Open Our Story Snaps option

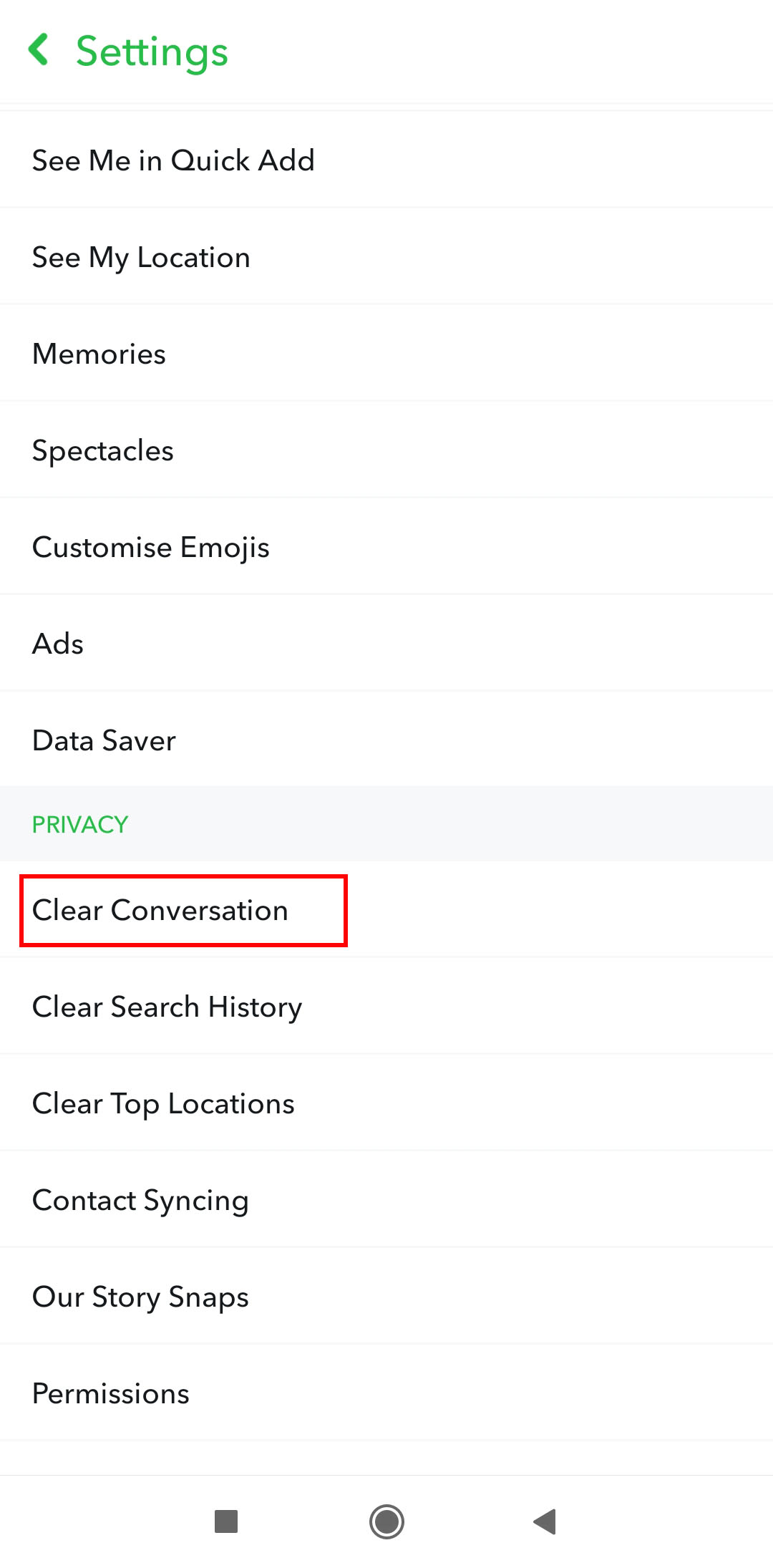point(386,1297)
